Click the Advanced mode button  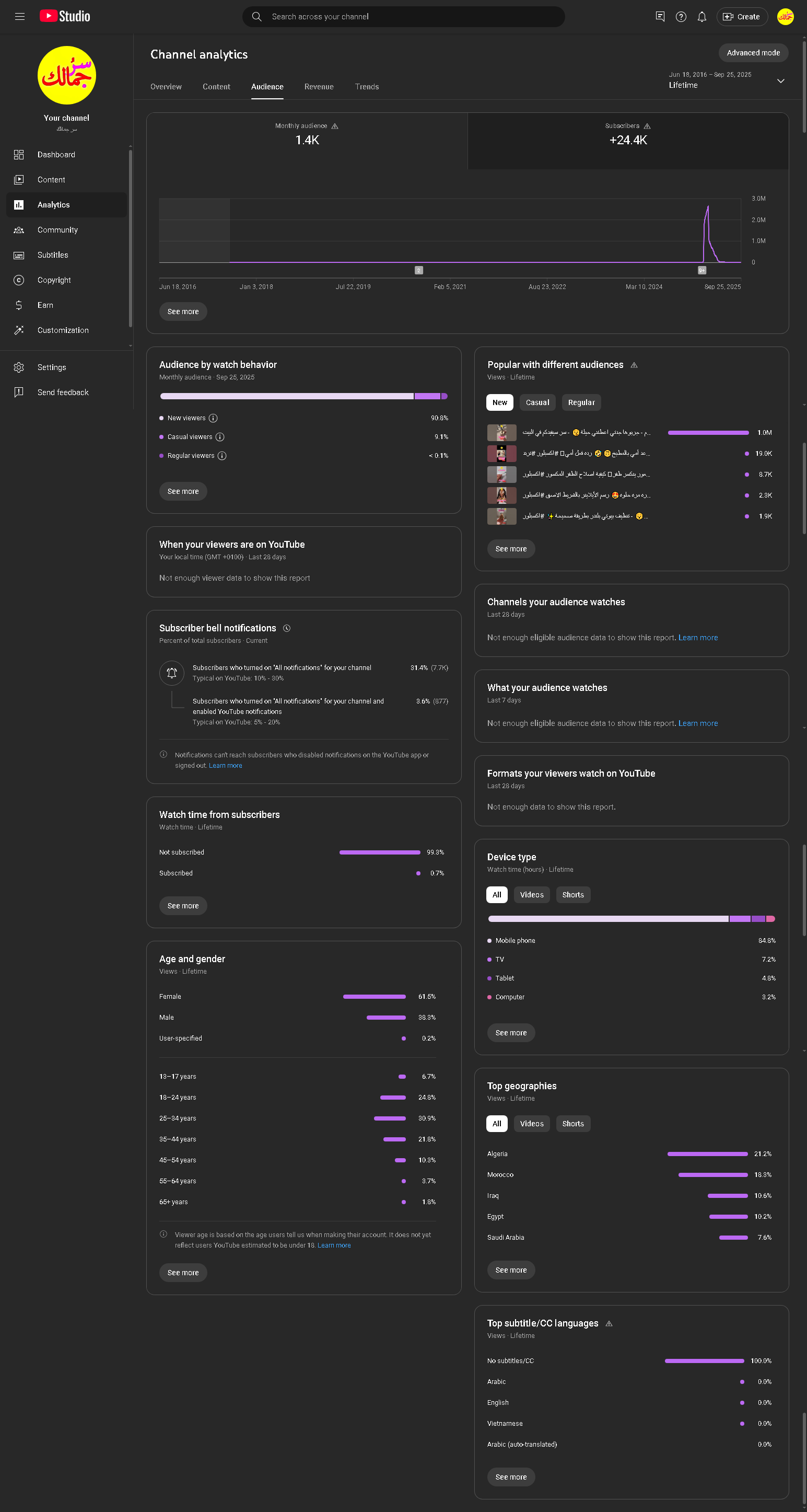point(753,53)
